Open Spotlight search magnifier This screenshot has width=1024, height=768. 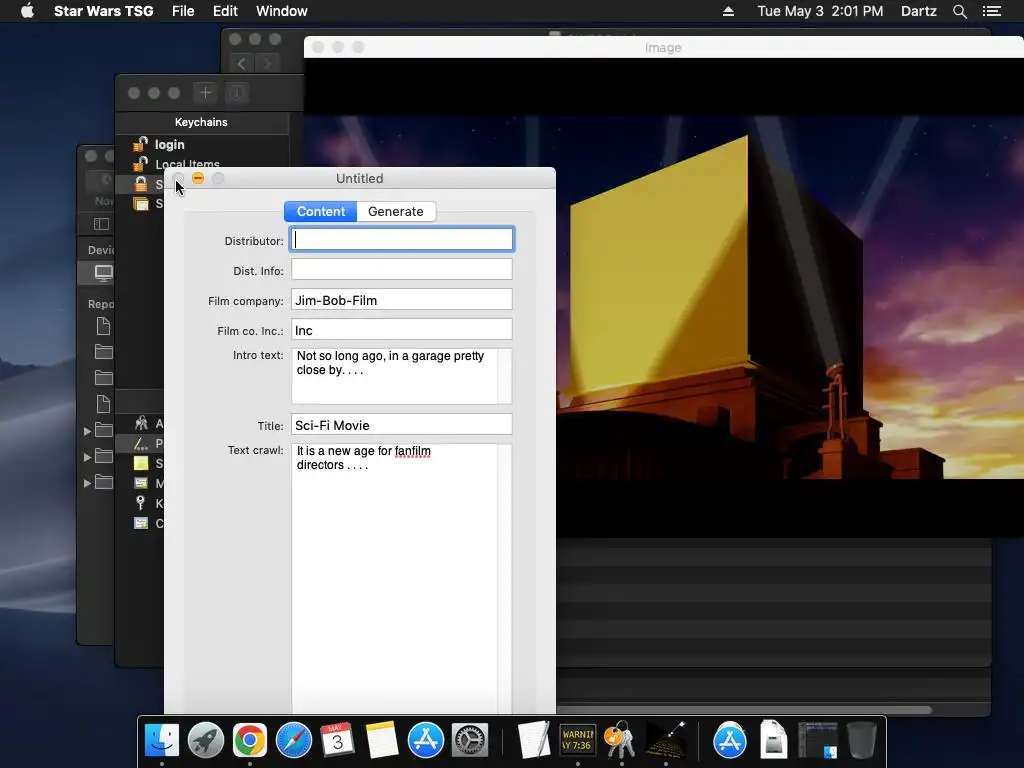point(959,11)
